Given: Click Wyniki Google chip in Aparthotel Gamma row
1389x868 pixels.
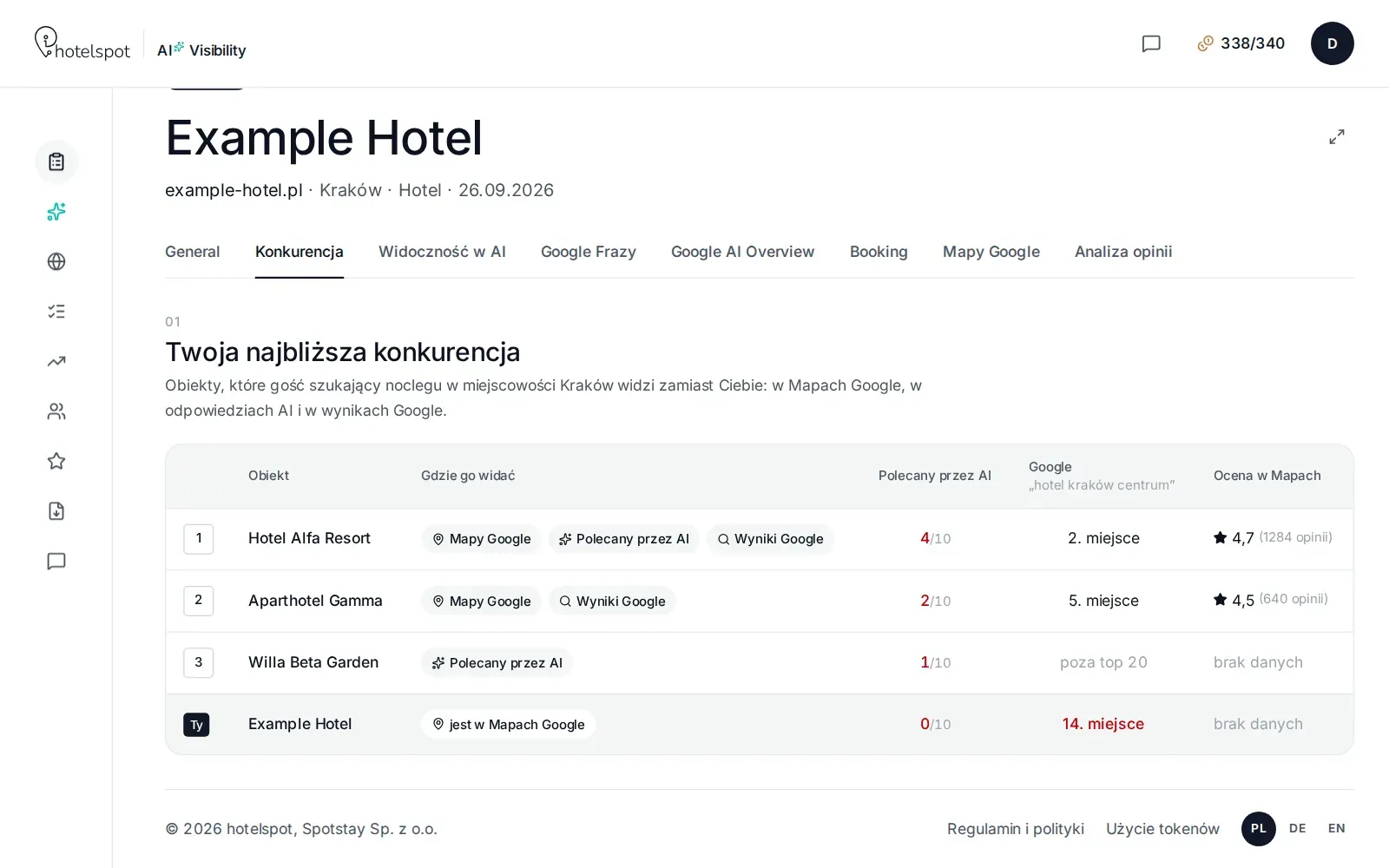Looking at the screenshot, I should (x=612, y=601).
